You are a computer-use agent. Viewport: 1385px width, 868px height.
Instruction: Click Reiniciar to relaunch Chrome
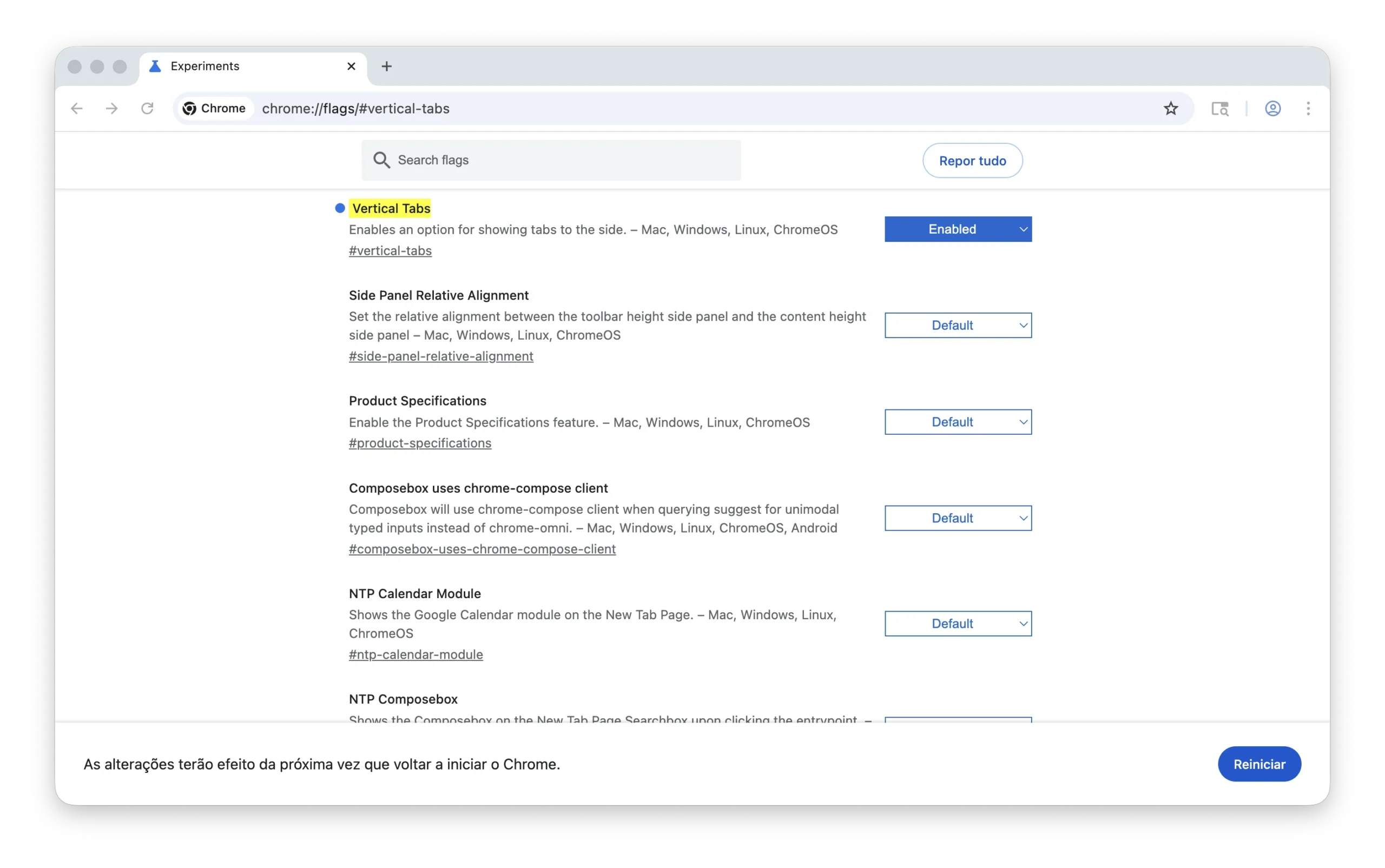pyautogui.click(x=1259, y=764)
